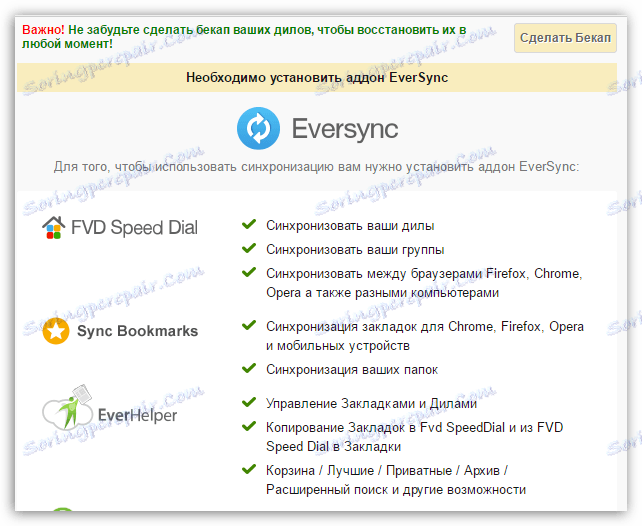The width and height of the screenshot is (642, 526).
Task: Open the FVD Speed Dial title link
Action: pos(134,228)
